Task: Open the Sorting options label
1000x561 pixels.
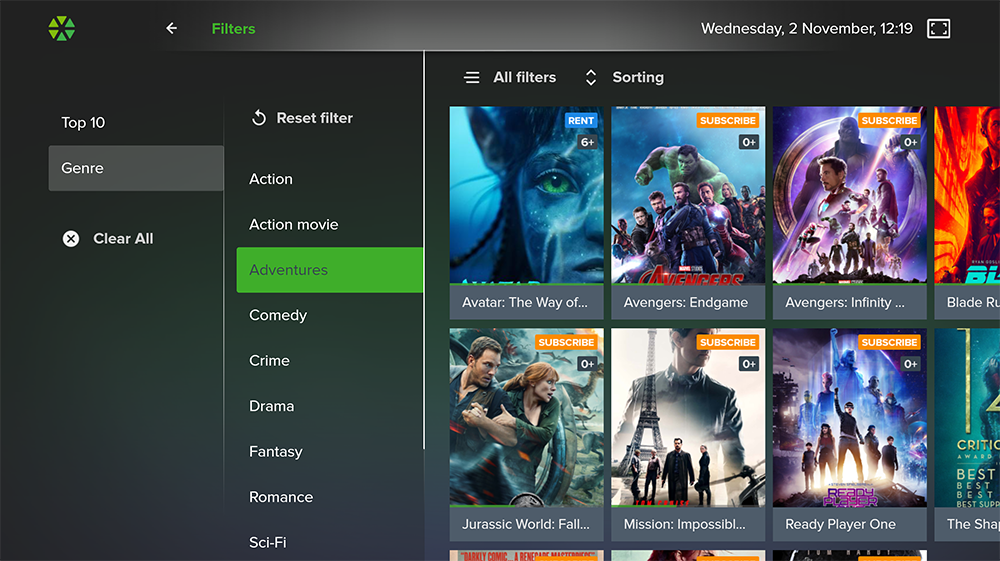Action: click(638, 77)
